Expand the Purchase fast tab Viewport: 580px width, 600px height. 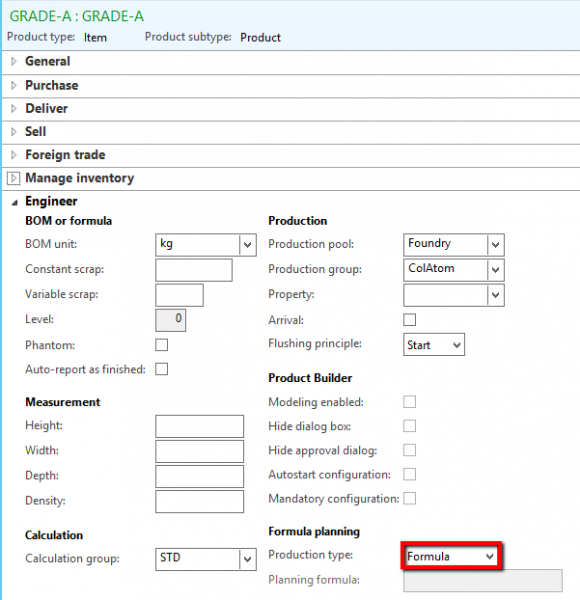coord(291,86)
